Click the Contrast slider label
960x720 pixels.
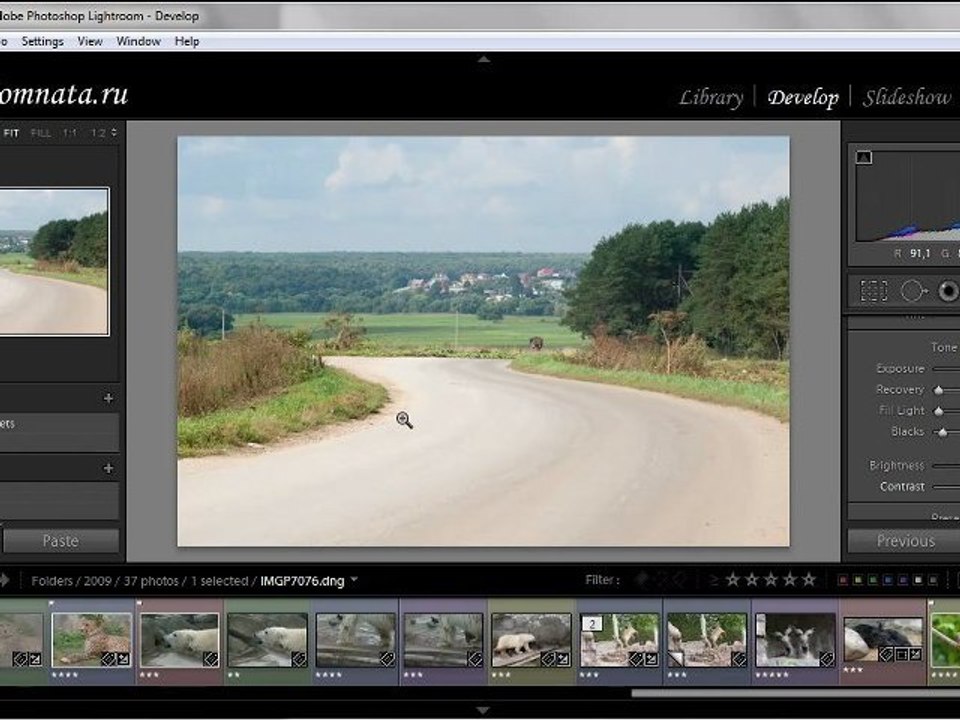902,486
